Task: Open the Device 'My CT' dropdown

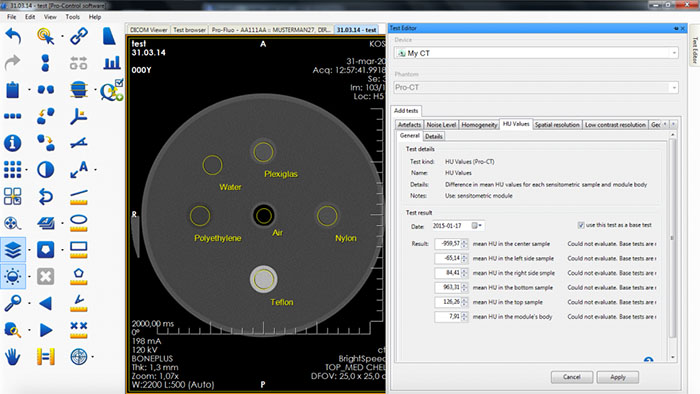Action: tap(536, 53)
